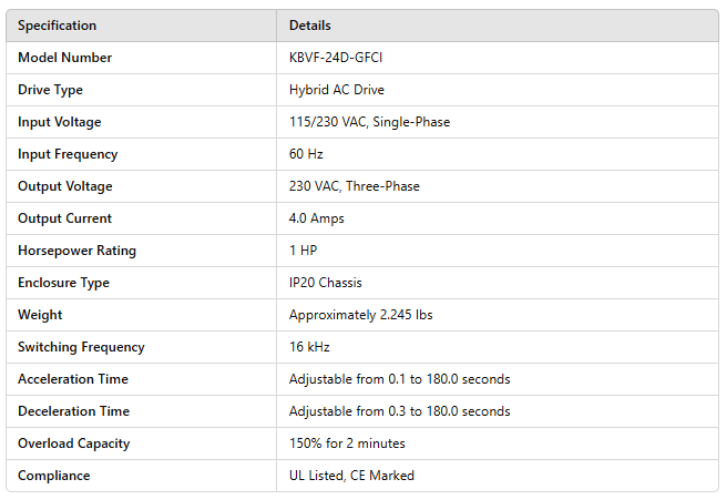Select the 115/230 VAC, Single-Phase text
The height and width of the screenshot is (500, 727).
369,122
